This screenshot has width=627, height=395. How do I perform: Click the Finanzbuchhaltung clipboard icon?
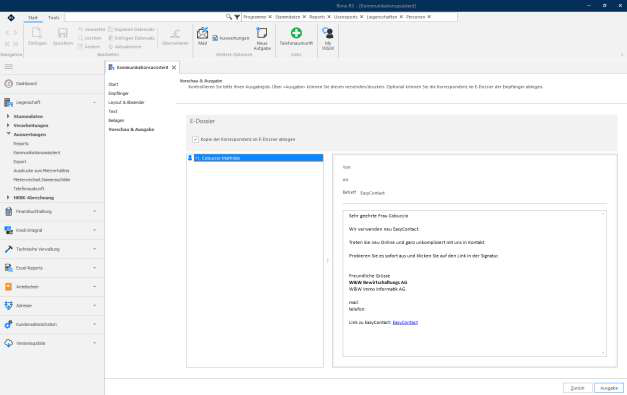(x=8, y=211)
